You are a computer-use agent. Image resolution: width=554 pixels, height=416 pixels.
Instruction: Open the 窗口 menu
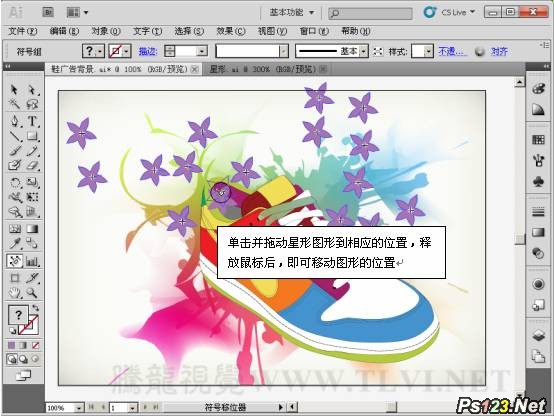(x=314, y=31)
